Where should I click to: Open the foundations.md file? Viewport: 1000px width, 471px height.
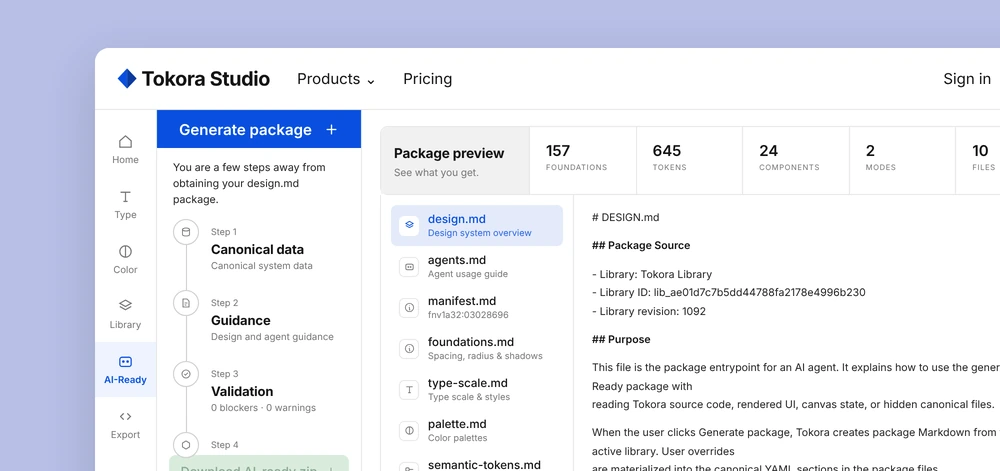(x=477, y=349)
